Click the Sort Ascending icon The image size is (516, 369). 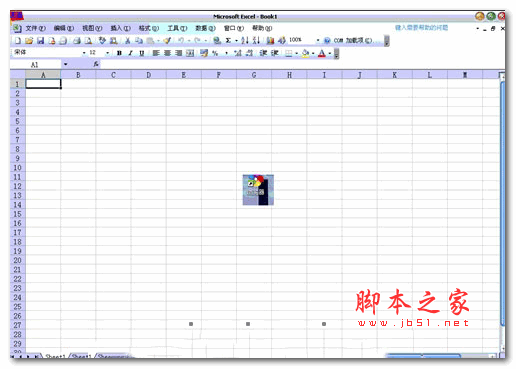coord(245,41)
